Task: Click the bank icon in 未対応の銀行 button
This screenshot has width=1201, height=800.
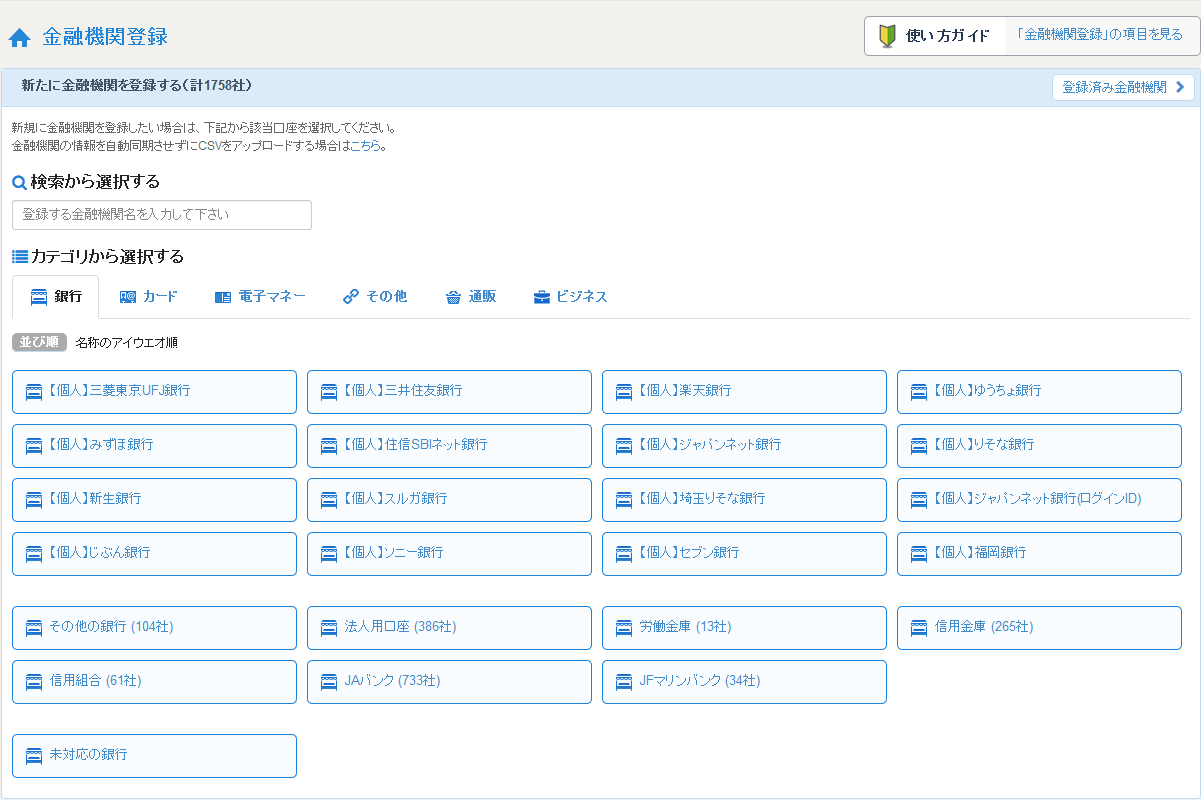Action: click(34, 756)
